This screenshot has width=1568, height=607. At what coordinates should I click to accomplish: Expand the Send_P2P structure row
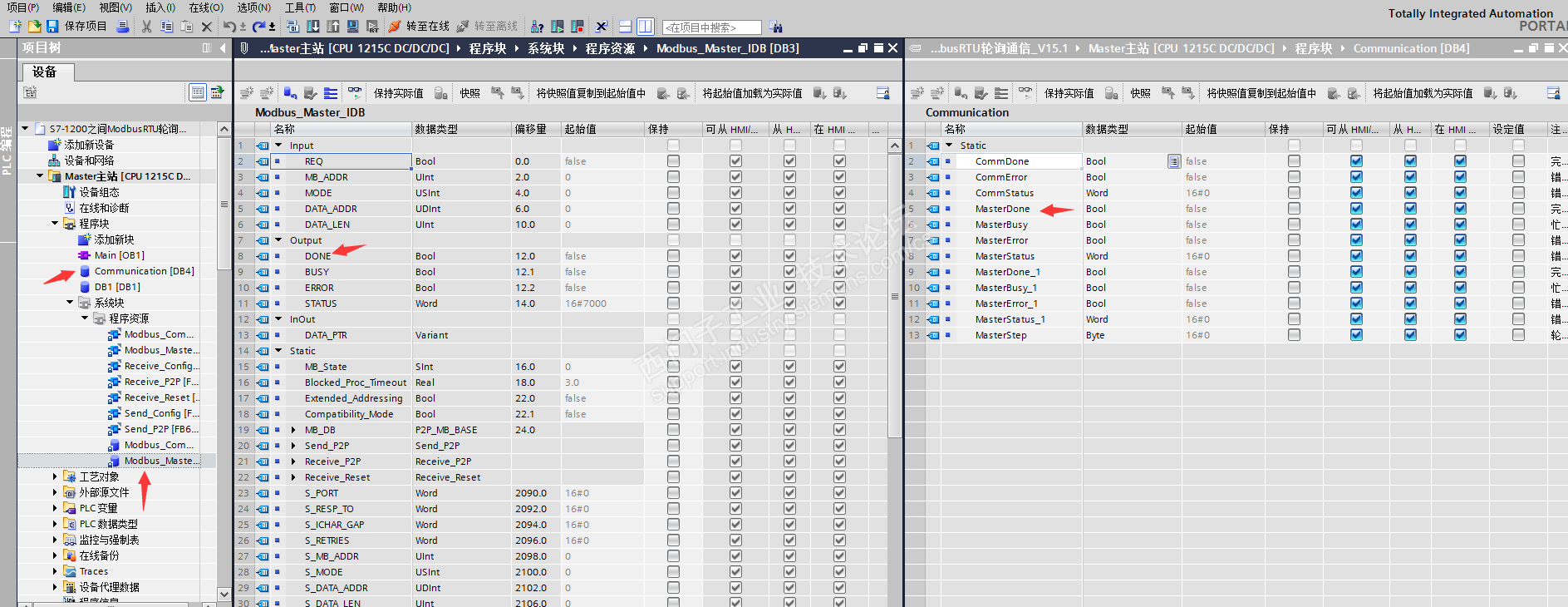(x=293, y=446)
